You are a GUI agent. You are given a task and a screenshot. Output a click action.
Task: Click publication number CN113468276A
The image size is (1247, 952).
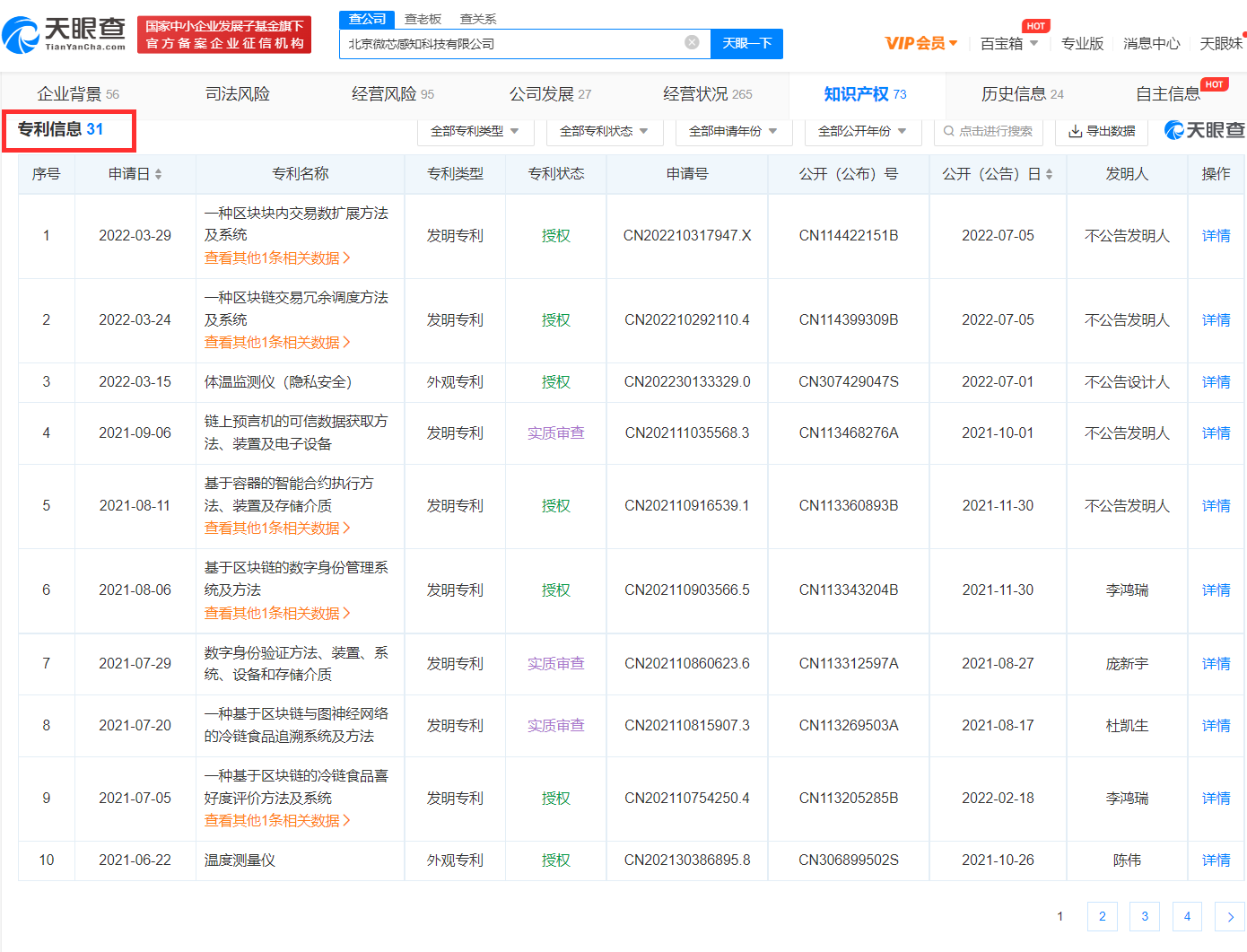[849, 433]
